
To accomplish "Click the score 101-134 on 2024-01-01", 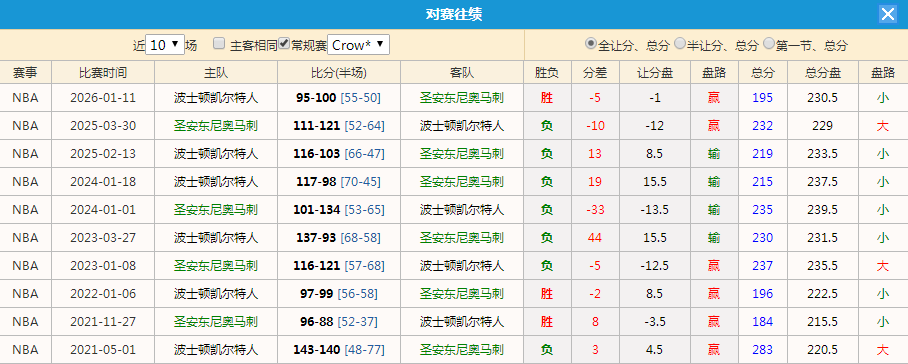I will [316, 209].
